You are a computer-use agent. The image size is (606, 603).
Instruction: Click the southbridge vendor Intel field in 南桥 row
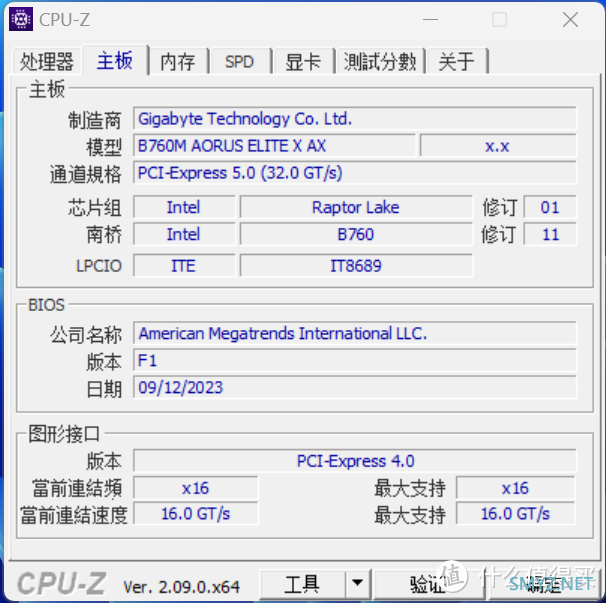184,234
